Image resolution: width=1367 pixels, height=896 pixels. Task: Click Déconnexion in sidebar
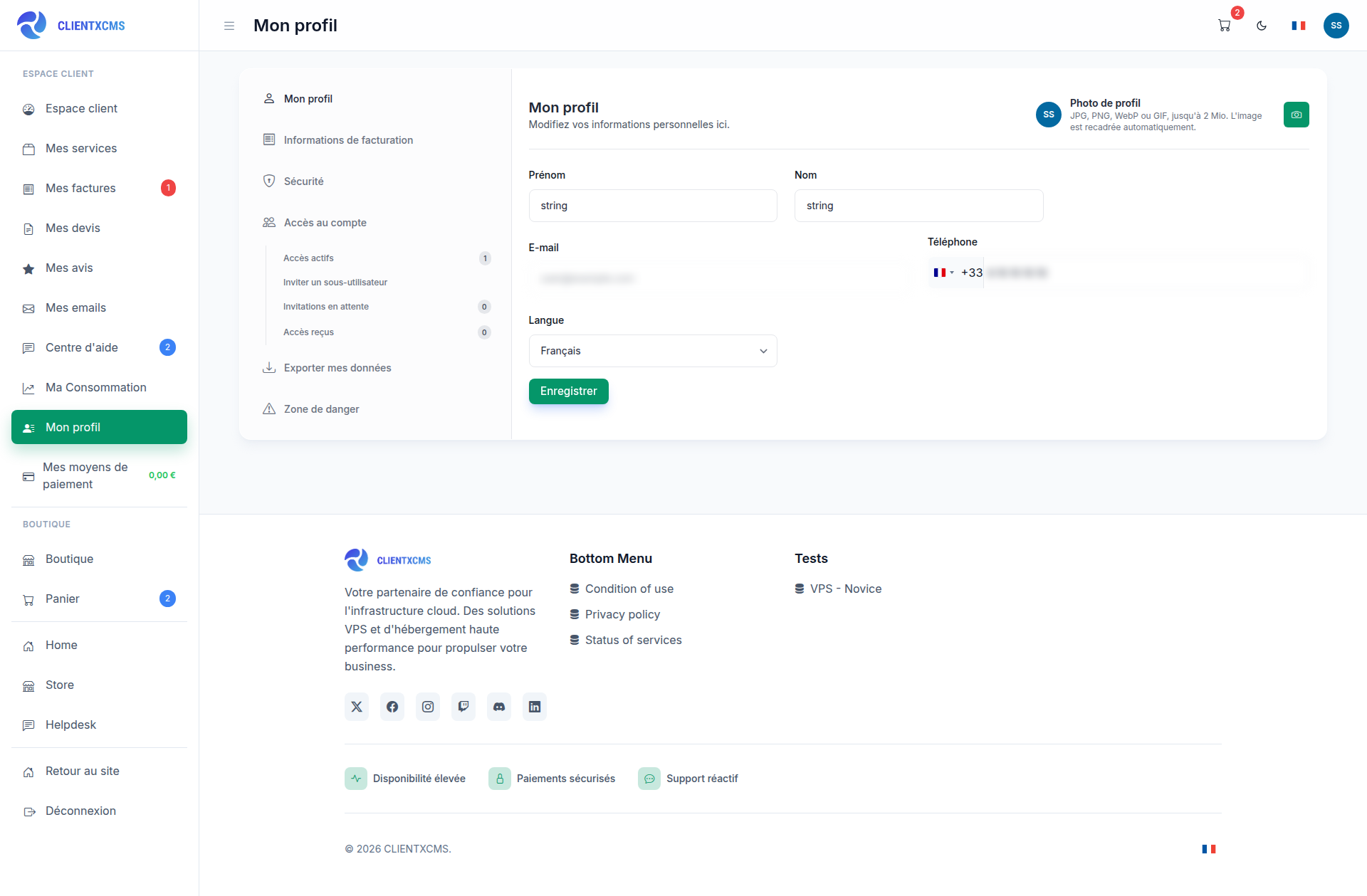(x=99, y=811)
